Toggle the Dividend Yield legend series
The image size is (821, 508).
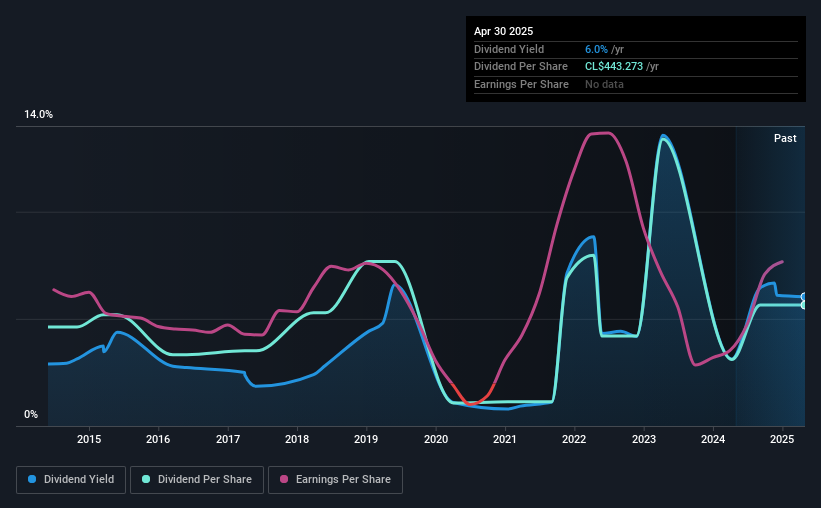tap(71, 480)
